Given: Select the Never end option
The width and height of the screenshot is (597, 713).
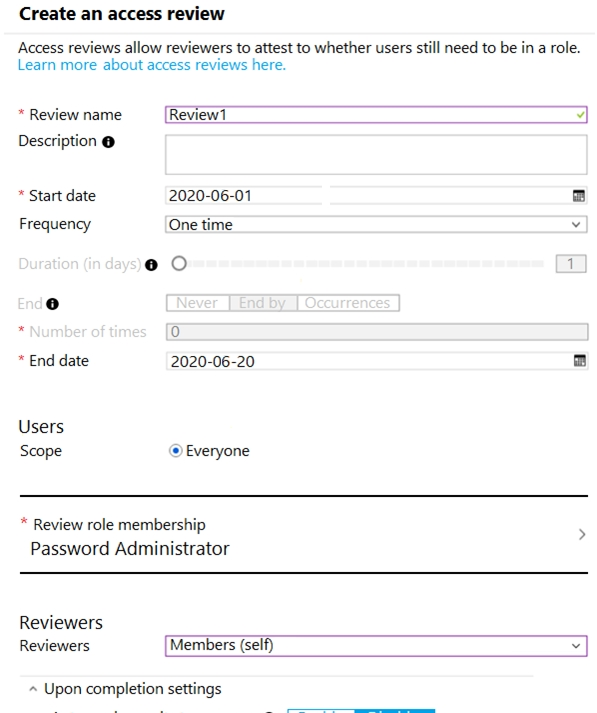Looking at the screenshot, I should (x=197, y=303).
